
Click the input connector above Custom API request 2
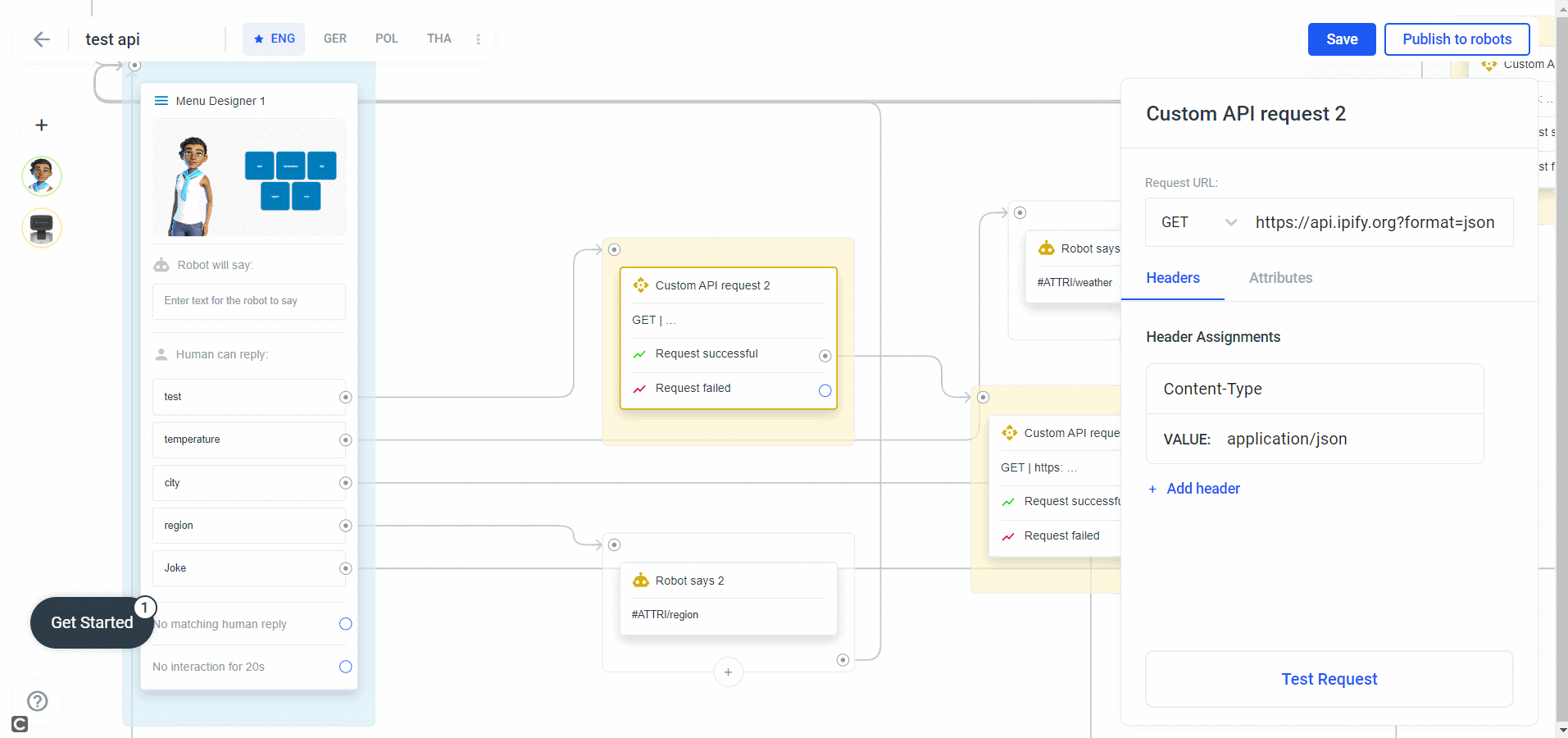pyautogui.click(x=615, y=249)
